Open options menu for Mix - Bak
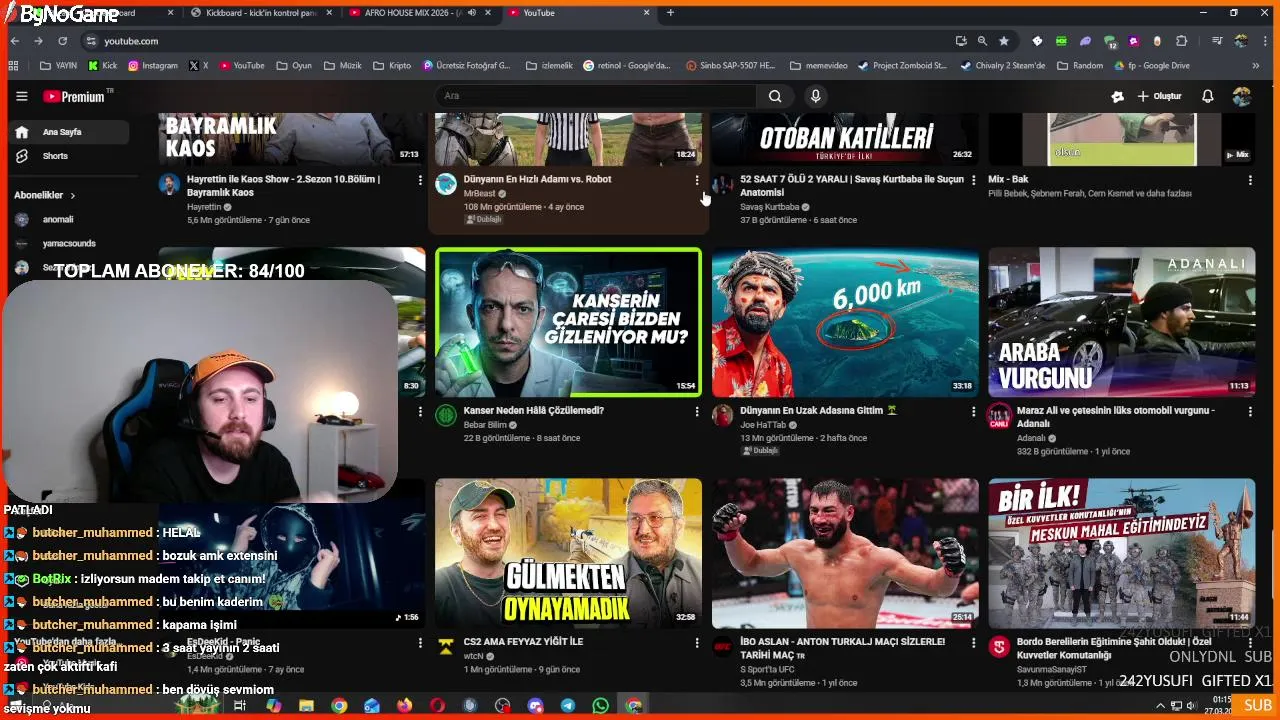1280x720 pixels. [1250, 180]
